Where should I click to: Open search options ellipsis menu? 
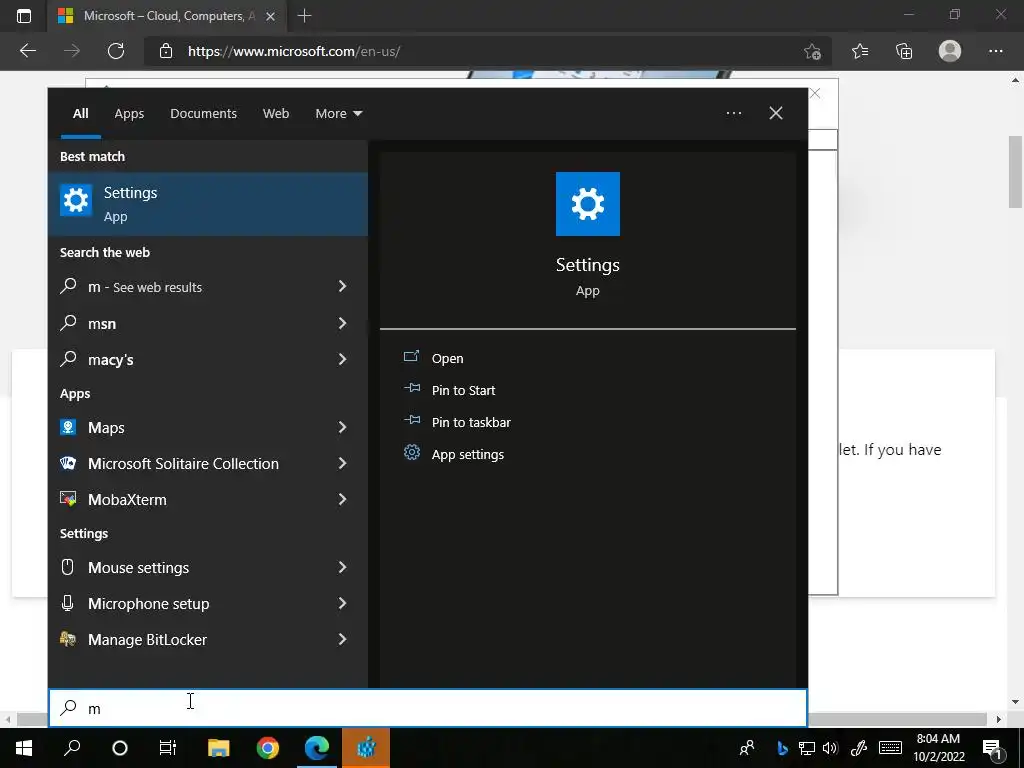pyautogui.click(x=733, y=113)
